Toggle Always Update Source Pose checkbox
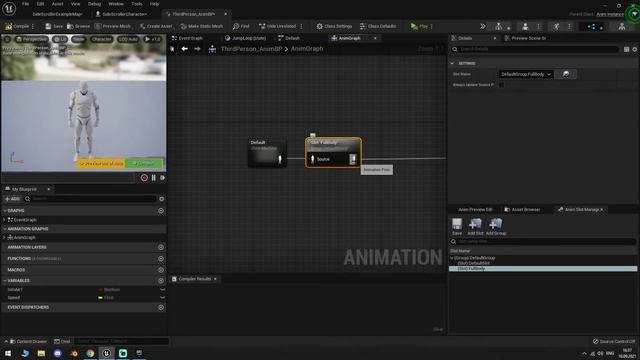The height and width of the screenshot is (360, 640). [x=501, y=85]
